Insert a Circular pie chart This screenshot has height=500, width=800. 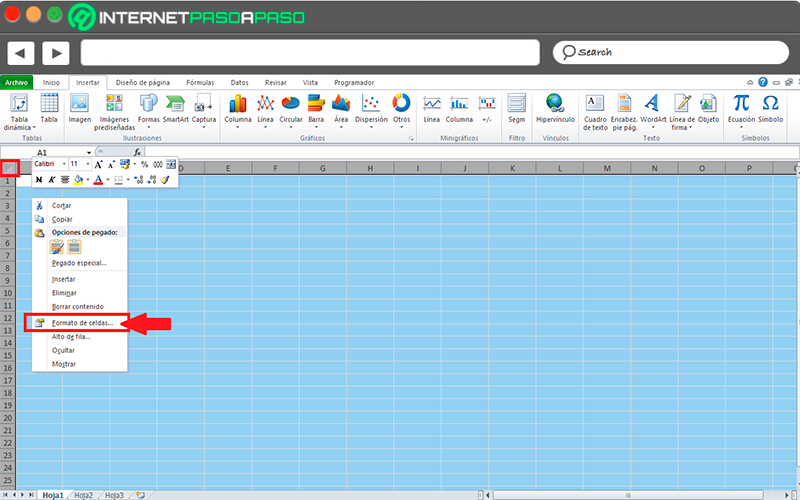pyautogui.click(x=291, y=112)
